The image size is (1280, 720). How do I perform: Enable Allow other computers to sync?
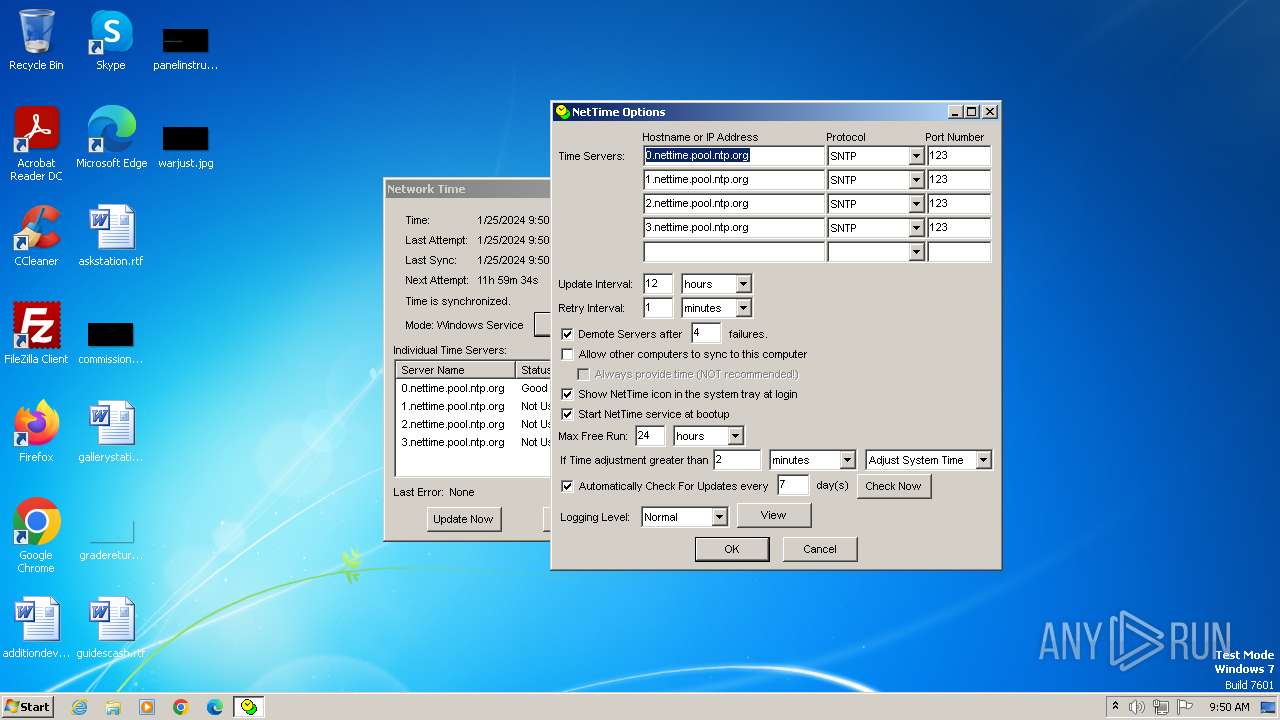pos(568,354)
